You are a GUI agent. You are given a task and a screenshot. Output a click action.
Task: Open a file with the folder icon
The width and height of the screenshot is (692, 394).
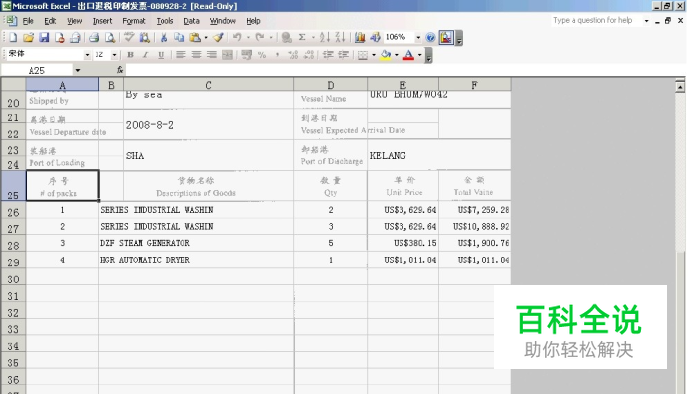coord(29,38)
